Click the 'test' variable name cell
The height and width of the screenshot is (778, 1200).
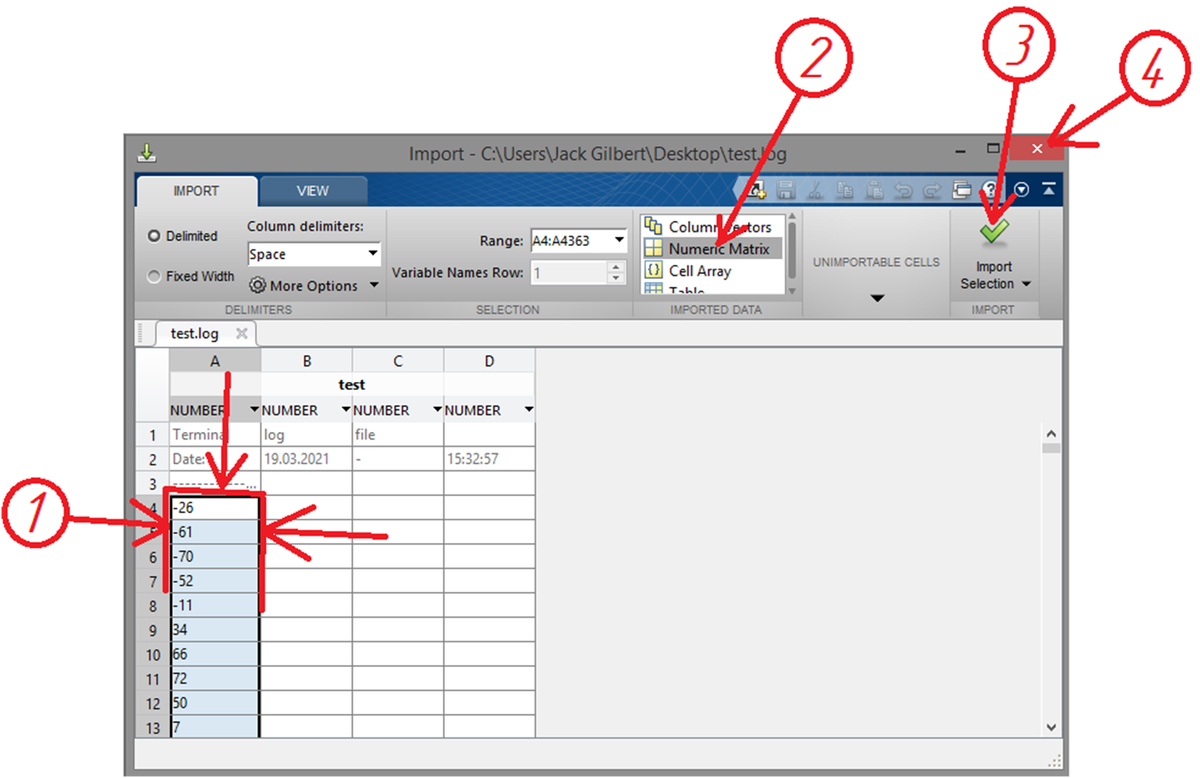(352, 384)
